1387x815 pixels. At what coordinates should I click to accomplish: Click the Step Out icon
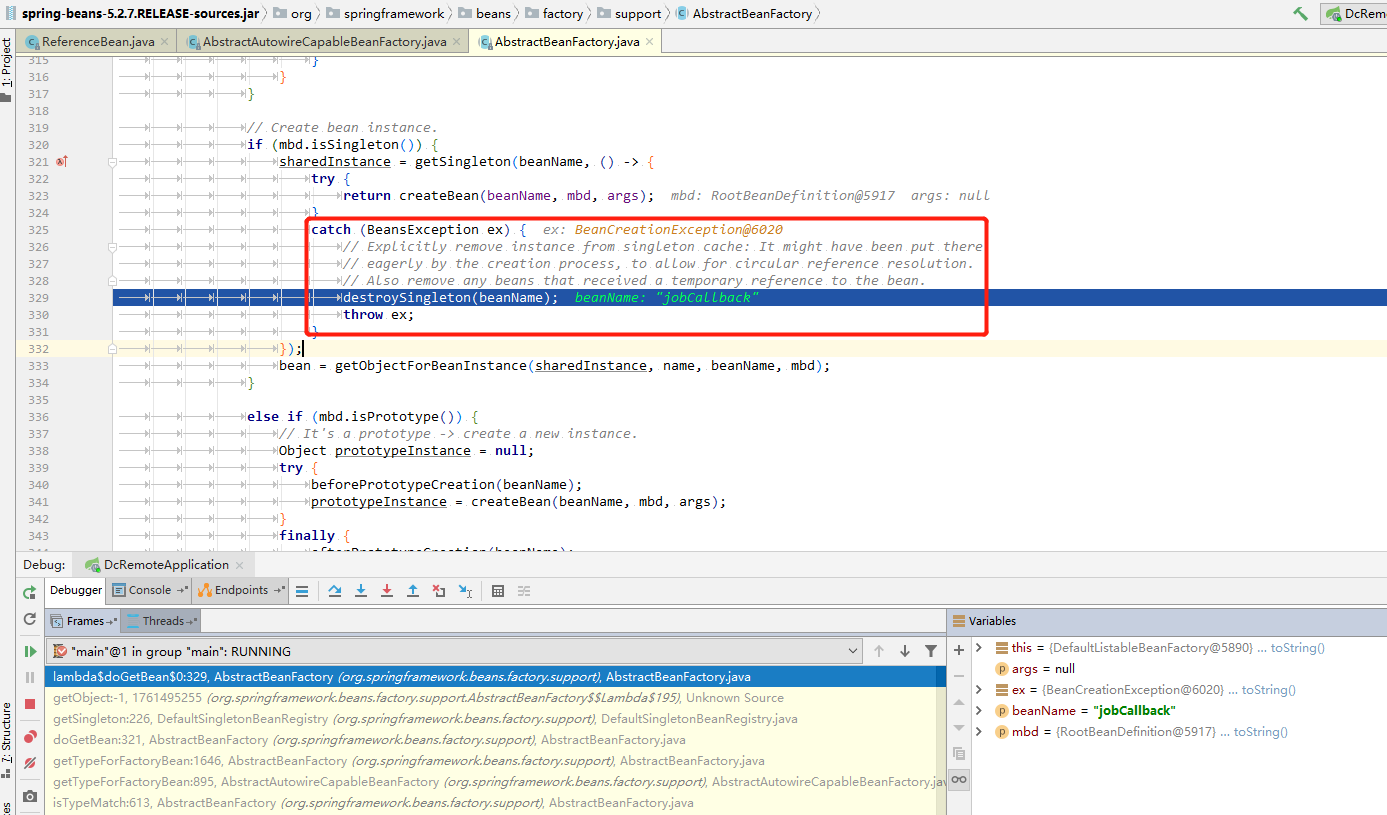(x=412, y=591)
